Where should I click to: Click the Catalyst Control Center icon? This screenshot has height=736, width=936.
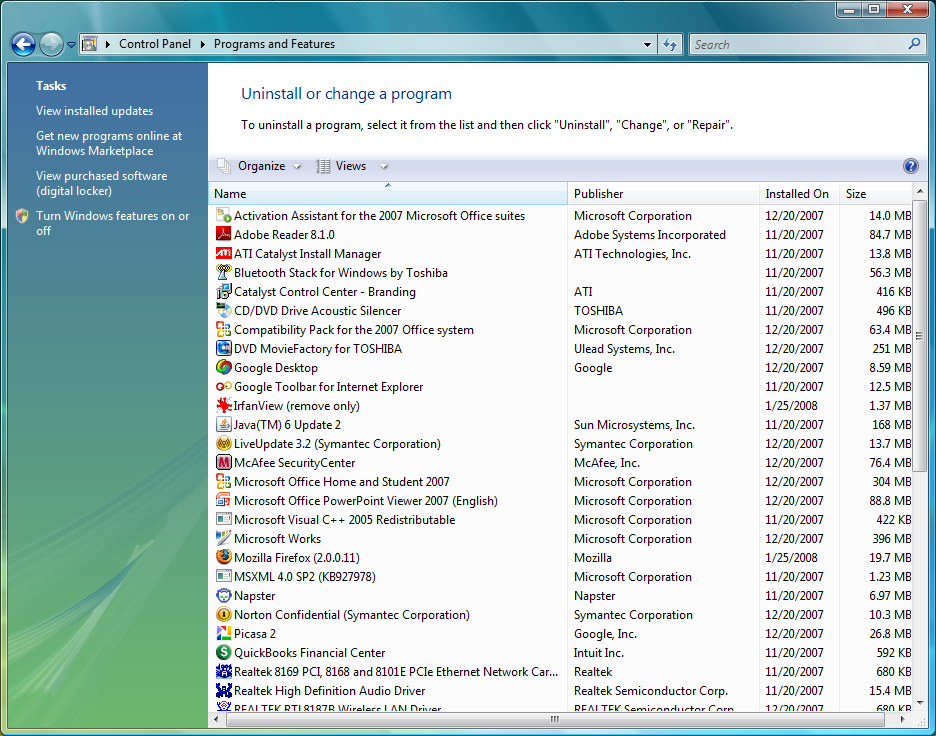(x=223, y=292)
